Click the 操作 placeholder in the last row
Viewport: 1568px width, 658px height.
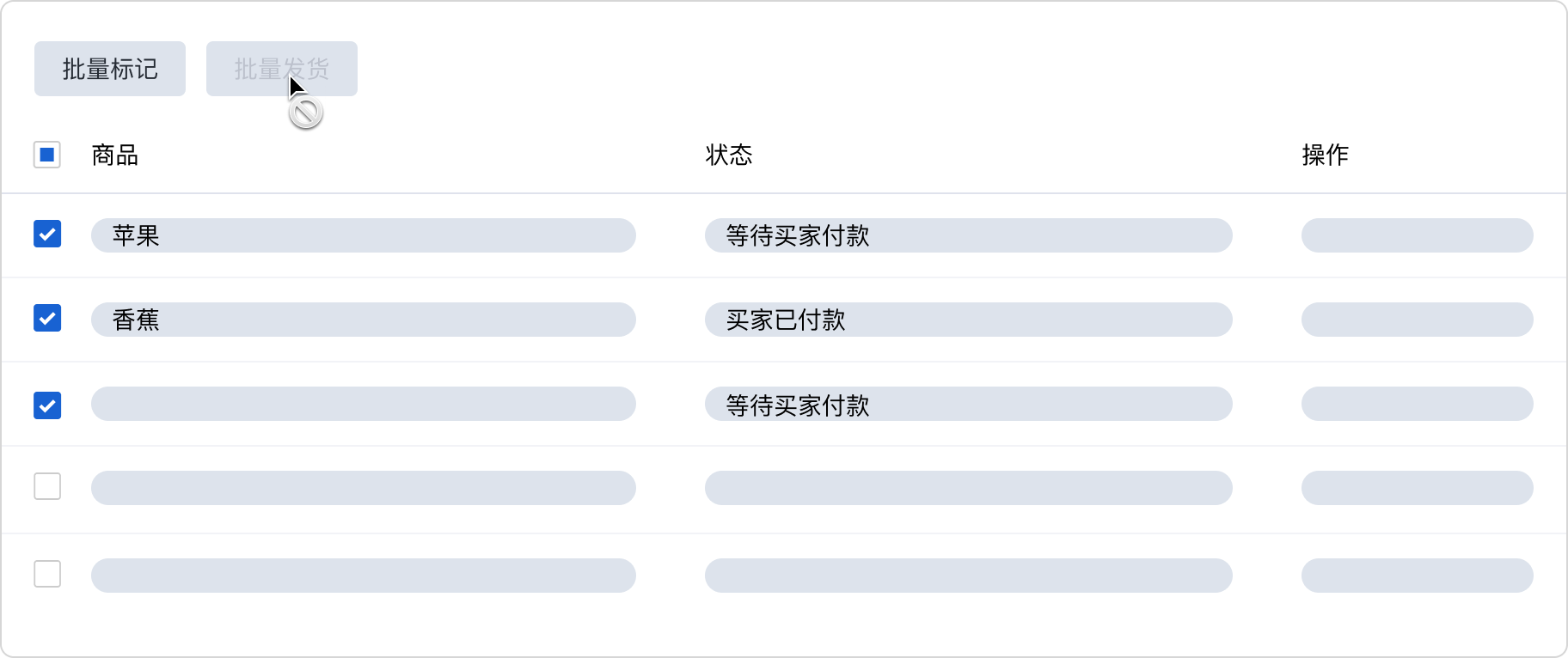coord(1417,576)
